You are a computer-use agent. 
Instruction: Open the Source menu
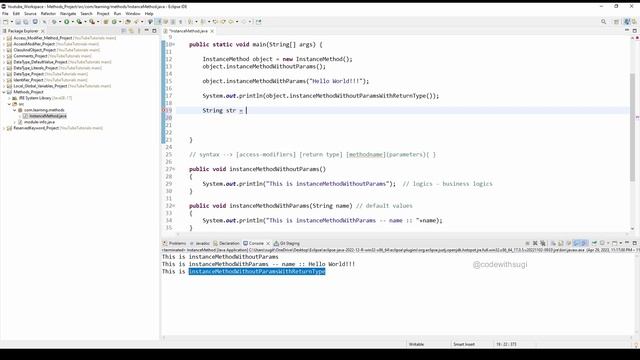coord(30,13)
